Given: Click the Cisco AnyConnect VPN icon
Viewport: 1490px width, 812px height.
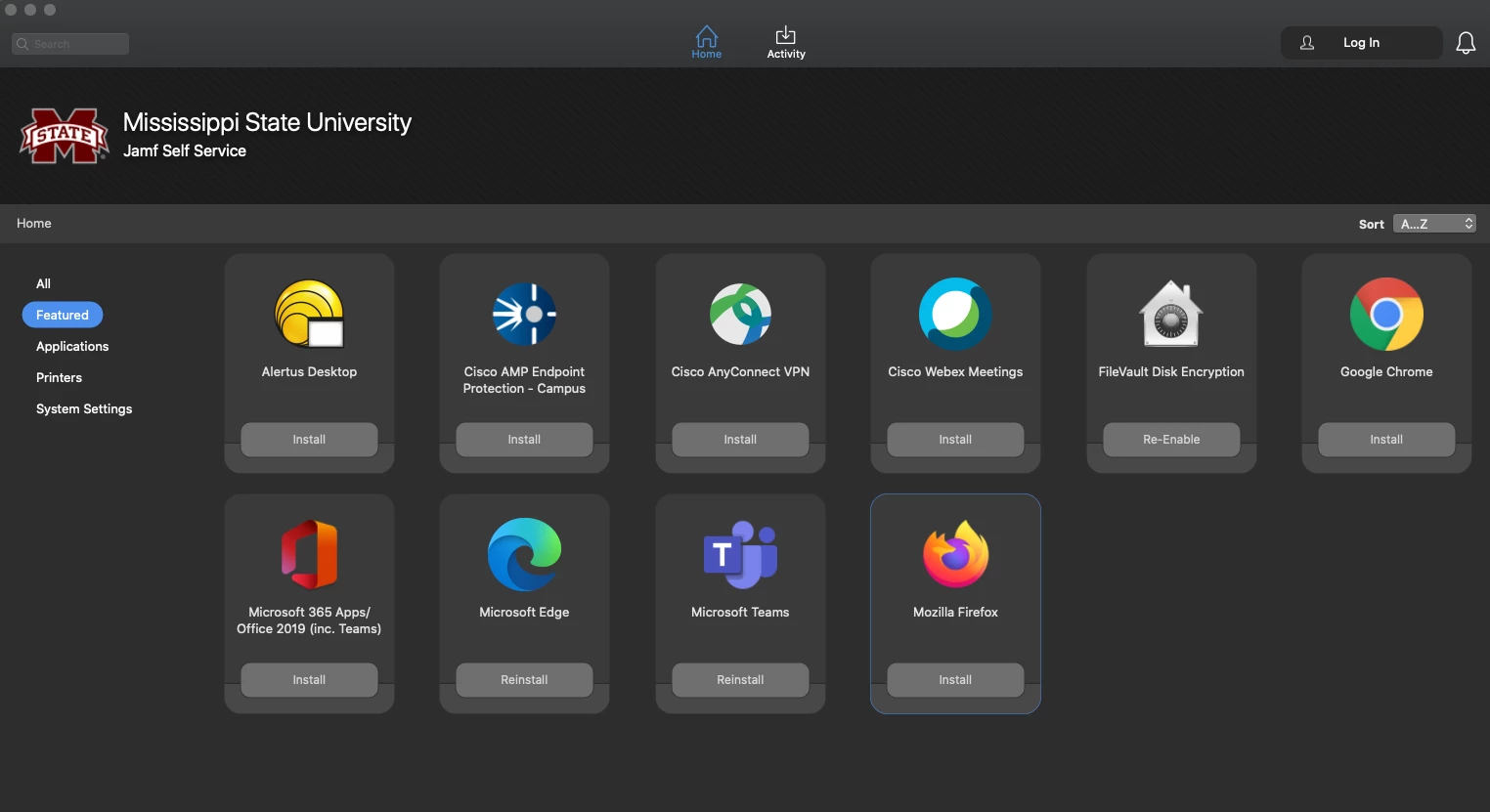Looking at the screenshot, I should [740, 314].
